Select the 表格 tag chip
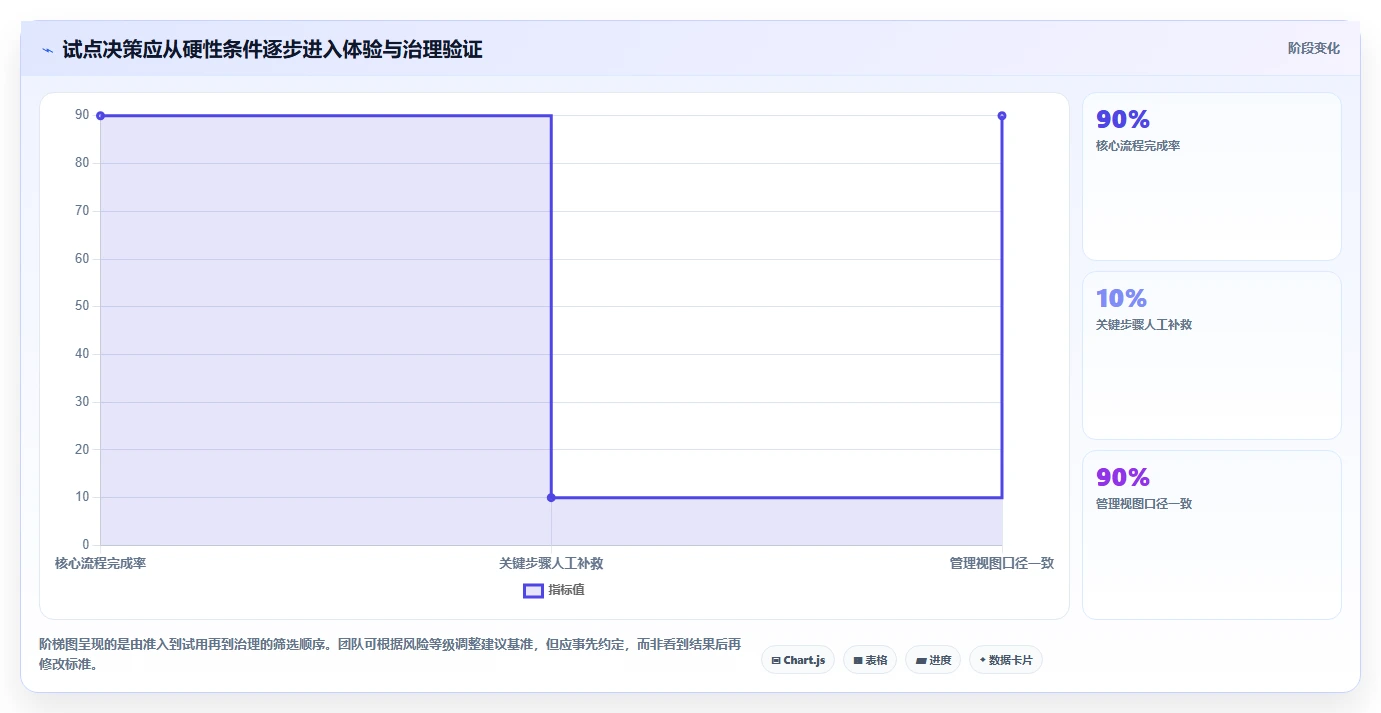Screen dimensions: 1381x713 click(870, 660)
